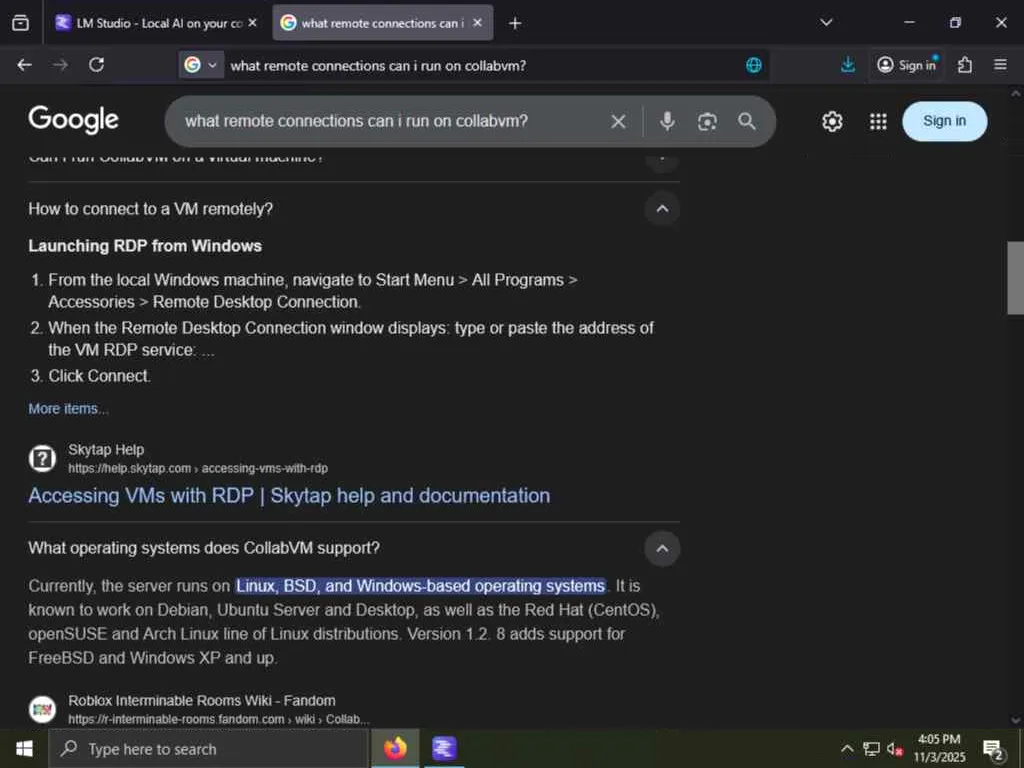Open the network status tray icon
The height and width of the screenshot is (768, 1024).
[871, 748]
